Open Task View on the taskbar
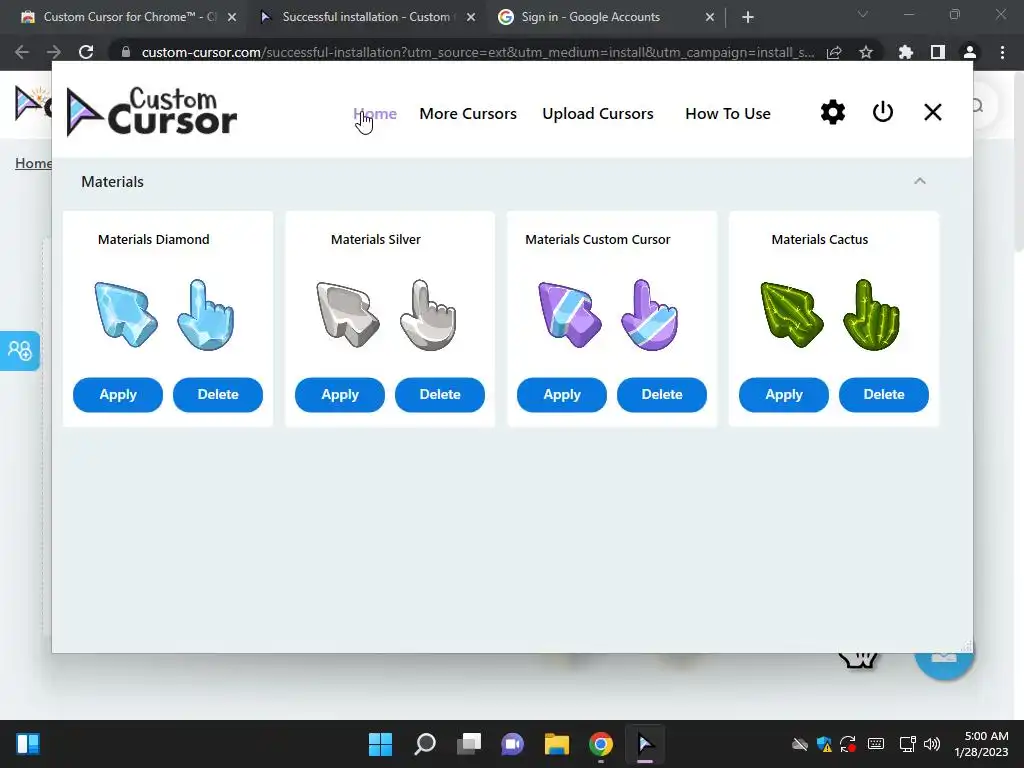The width and height of the screenshot is (1024, 768). pos(469,744)
